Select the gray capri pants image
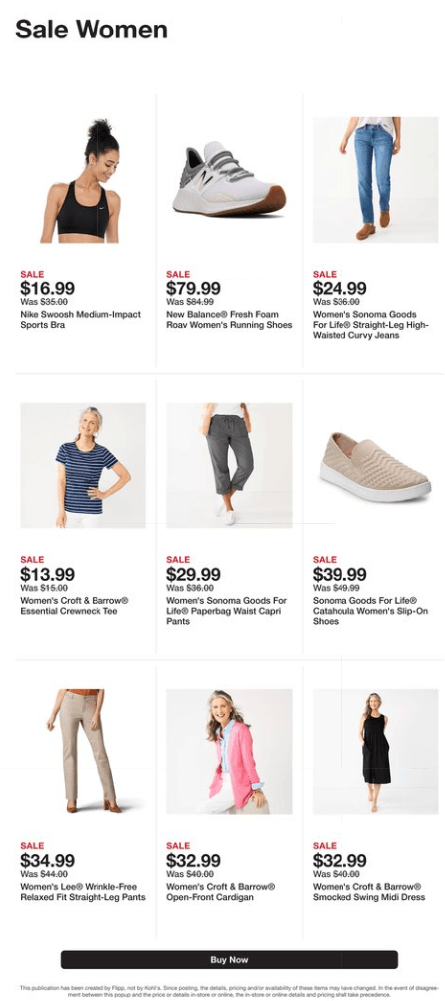The image size is (445, 1001). [x=229, y=465]
